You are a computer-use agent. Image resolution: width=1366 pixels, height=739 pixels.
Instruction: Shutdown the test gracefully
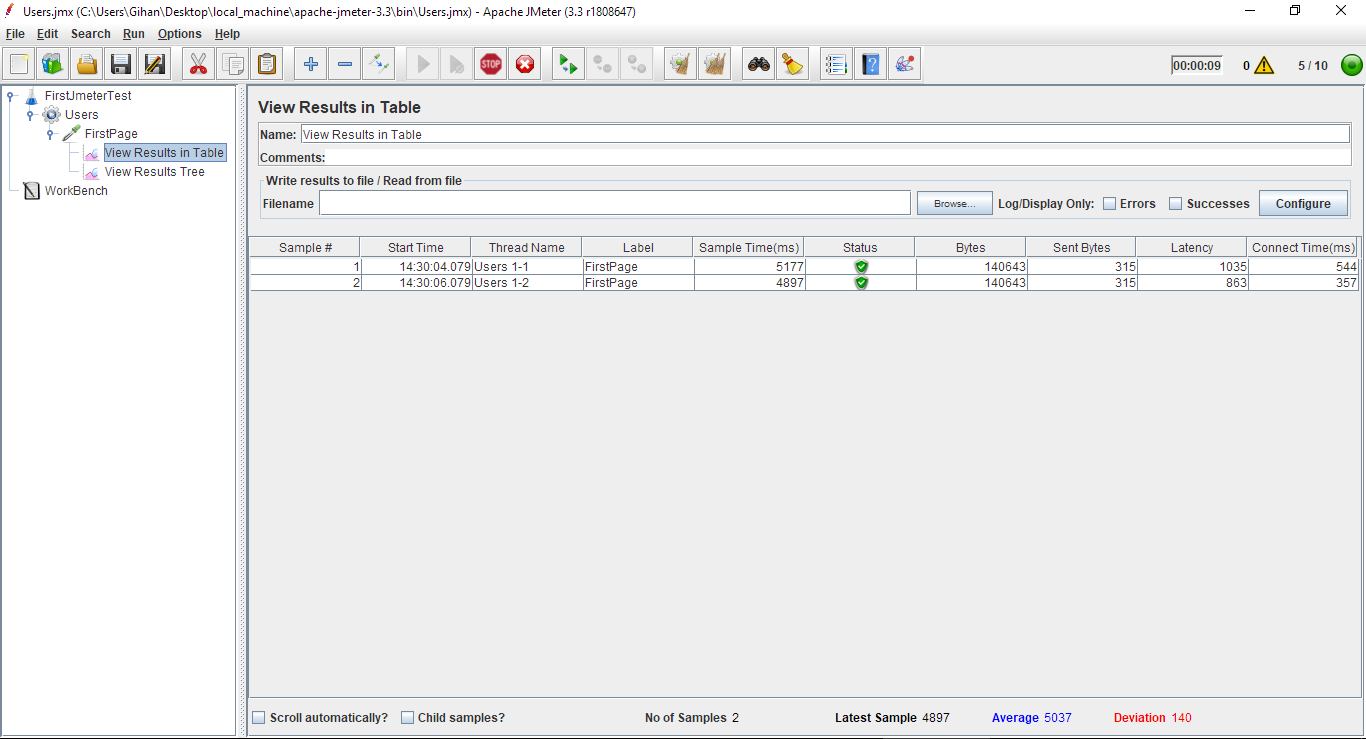tap(524, 63)
